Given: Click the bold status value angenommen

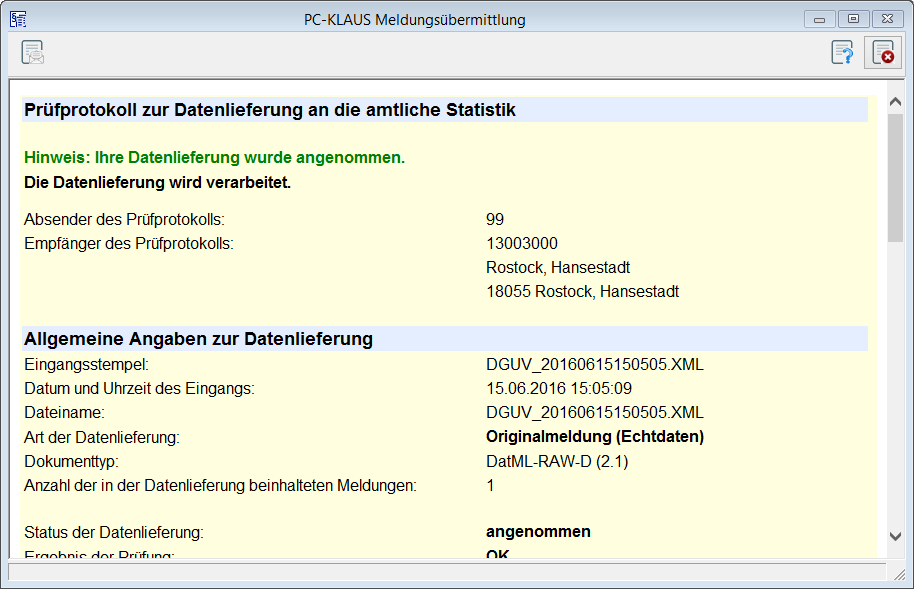Looking at the screenshot, I should [x=538, y=532].
